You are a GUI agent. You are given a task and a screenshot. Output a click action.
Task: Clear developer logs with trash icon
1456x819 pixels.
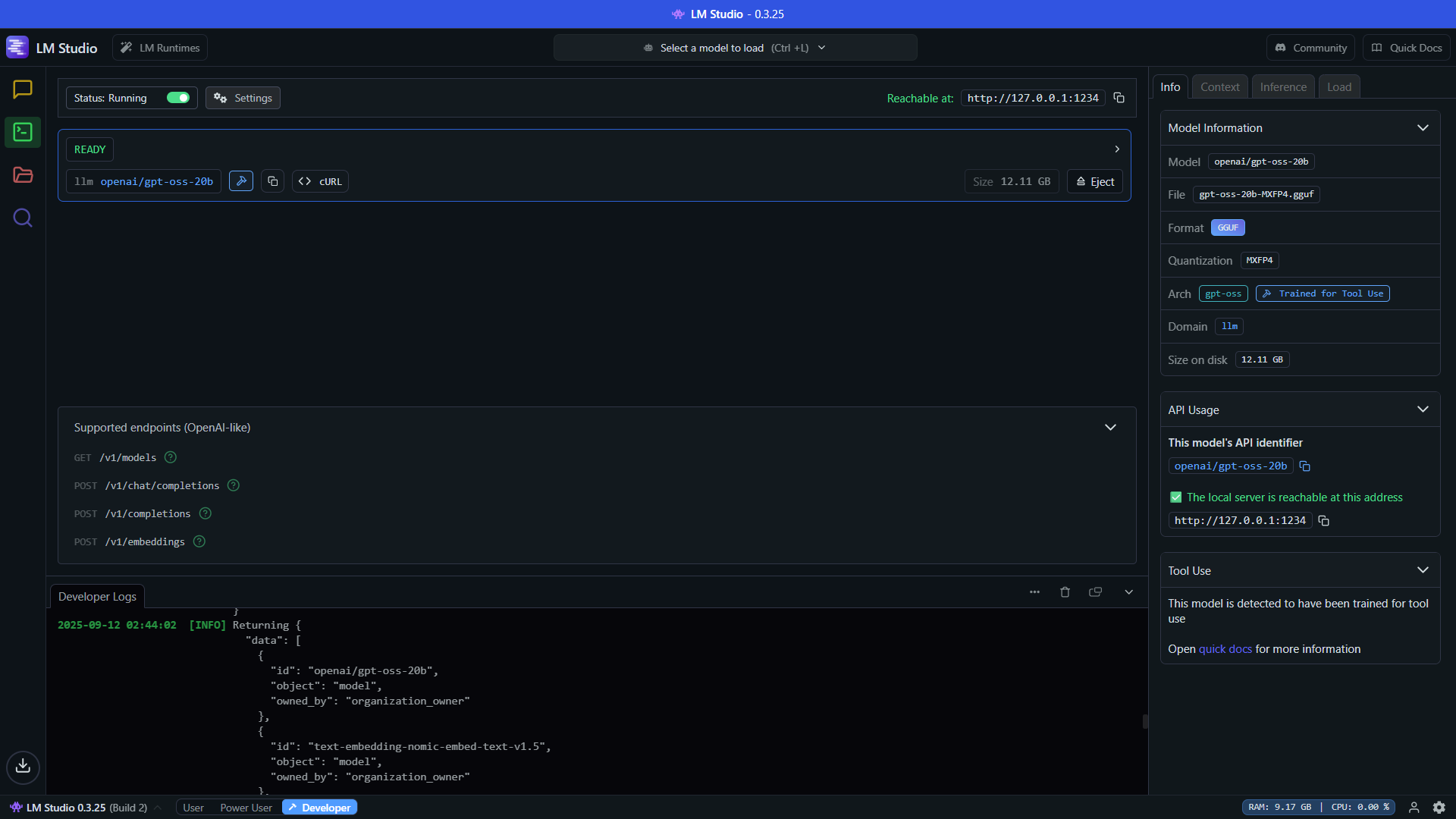click(x=1065, y=592)
